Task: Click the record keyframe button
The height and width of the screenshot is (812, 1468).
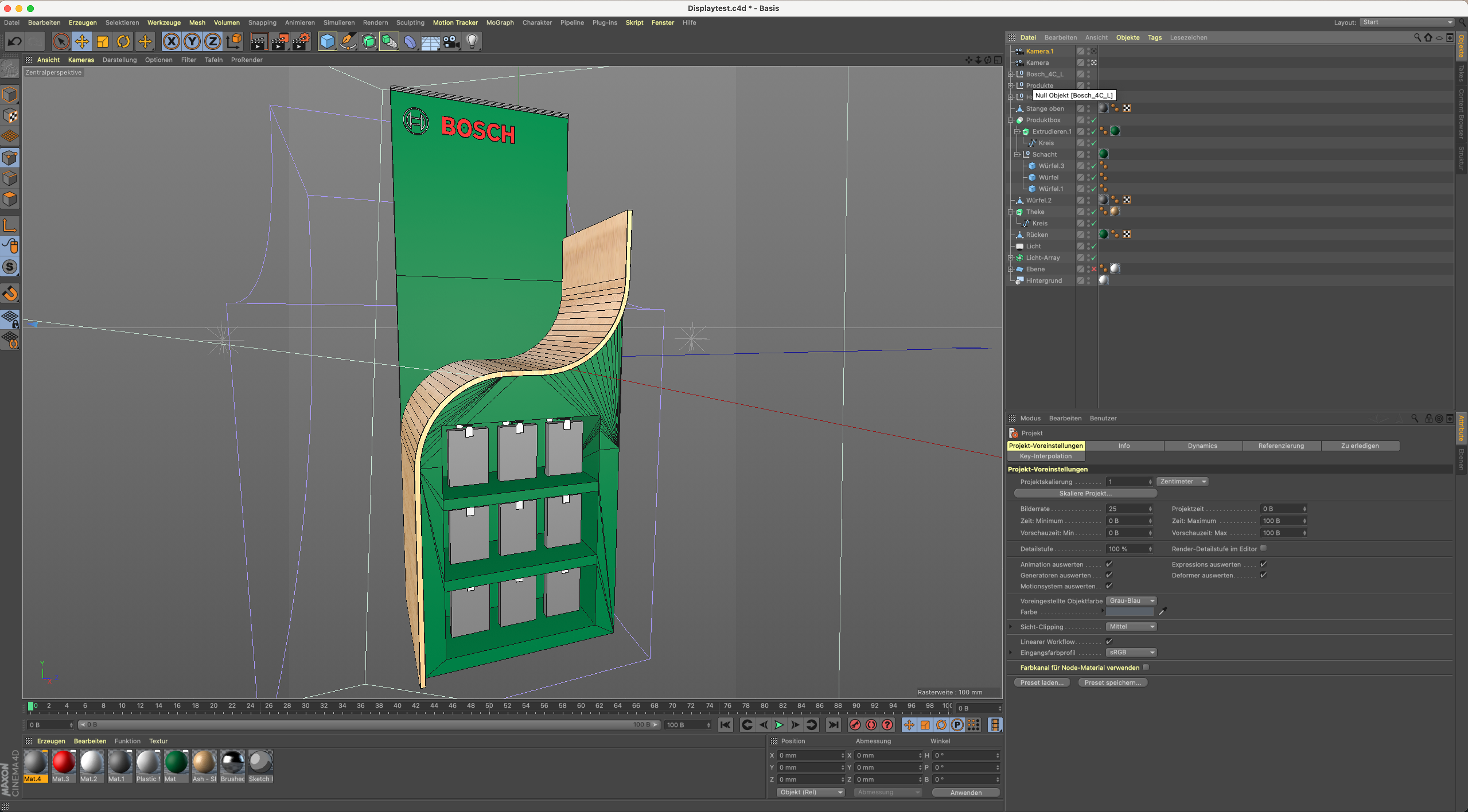Action: (855, 725)
